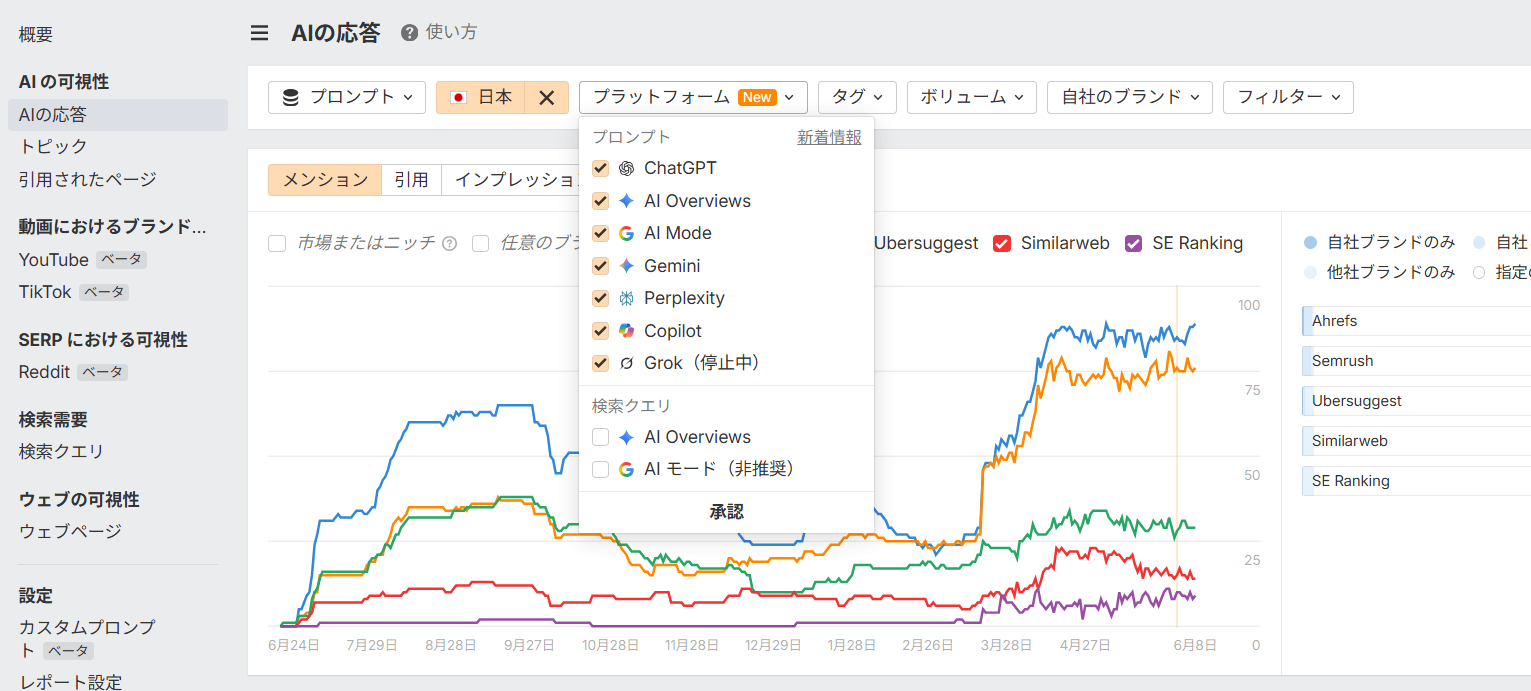Click the Gemini star icon
This screenshot has width=1531, height=691.
pos(627,266)
